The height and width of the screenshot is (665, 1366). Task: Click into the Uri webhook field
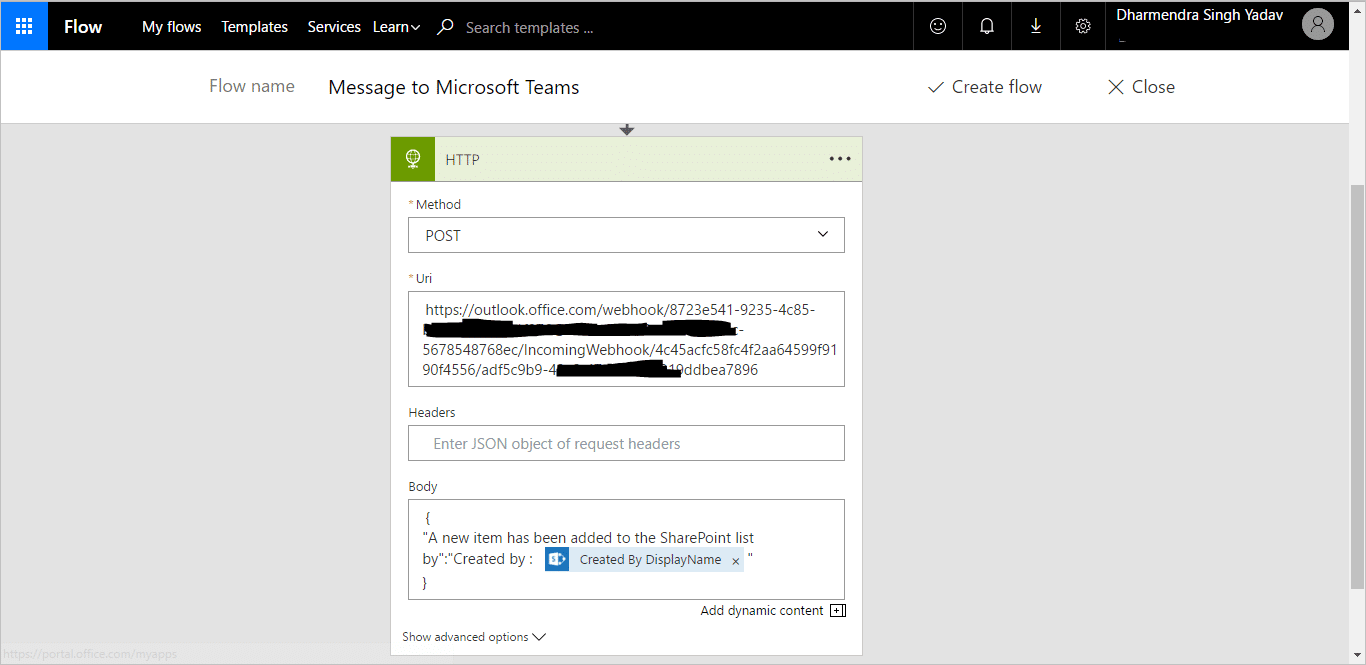[x=626, y=339]
